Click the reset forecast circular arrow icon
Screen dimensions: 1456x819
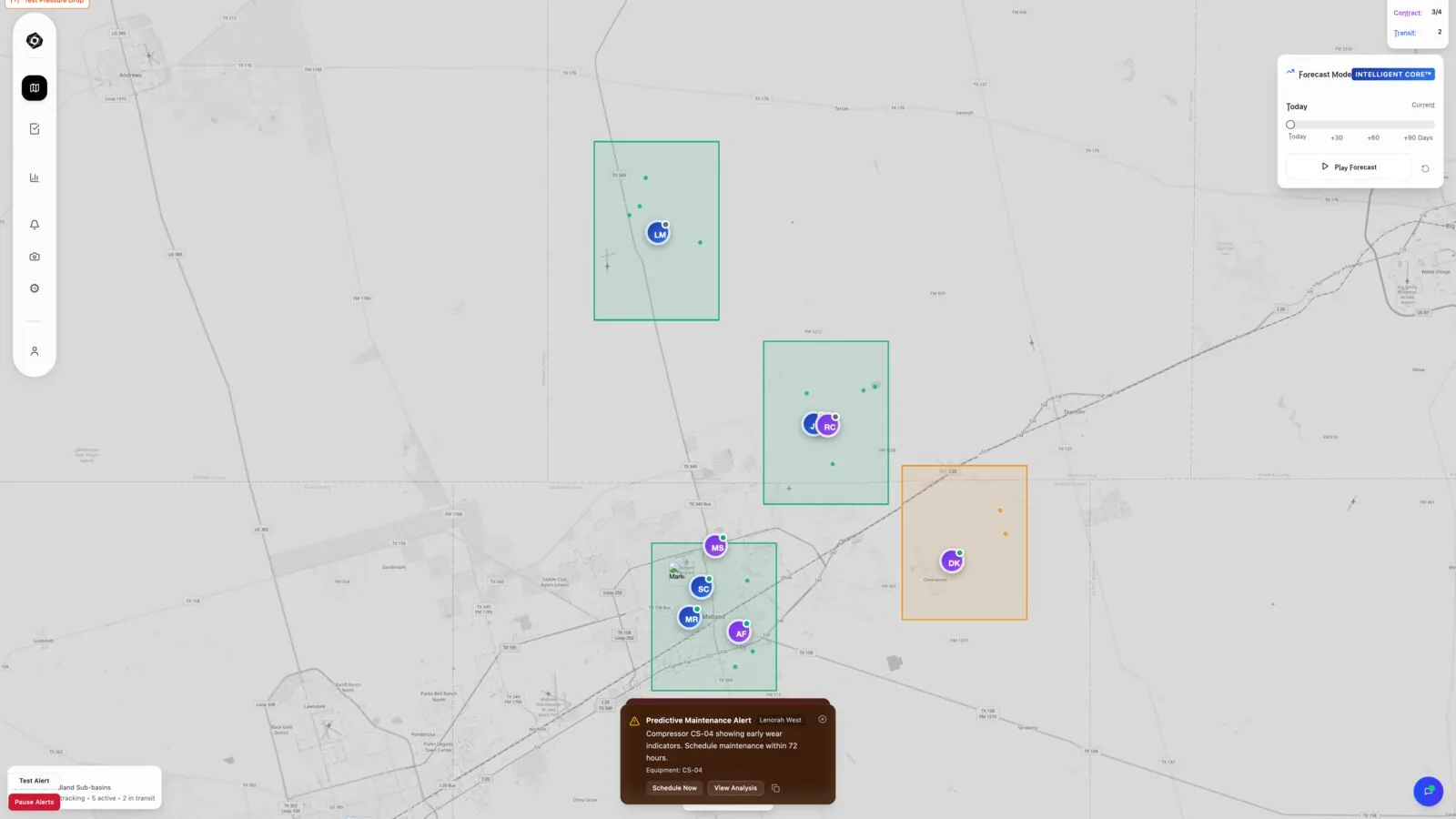(x=1425, y=168)
